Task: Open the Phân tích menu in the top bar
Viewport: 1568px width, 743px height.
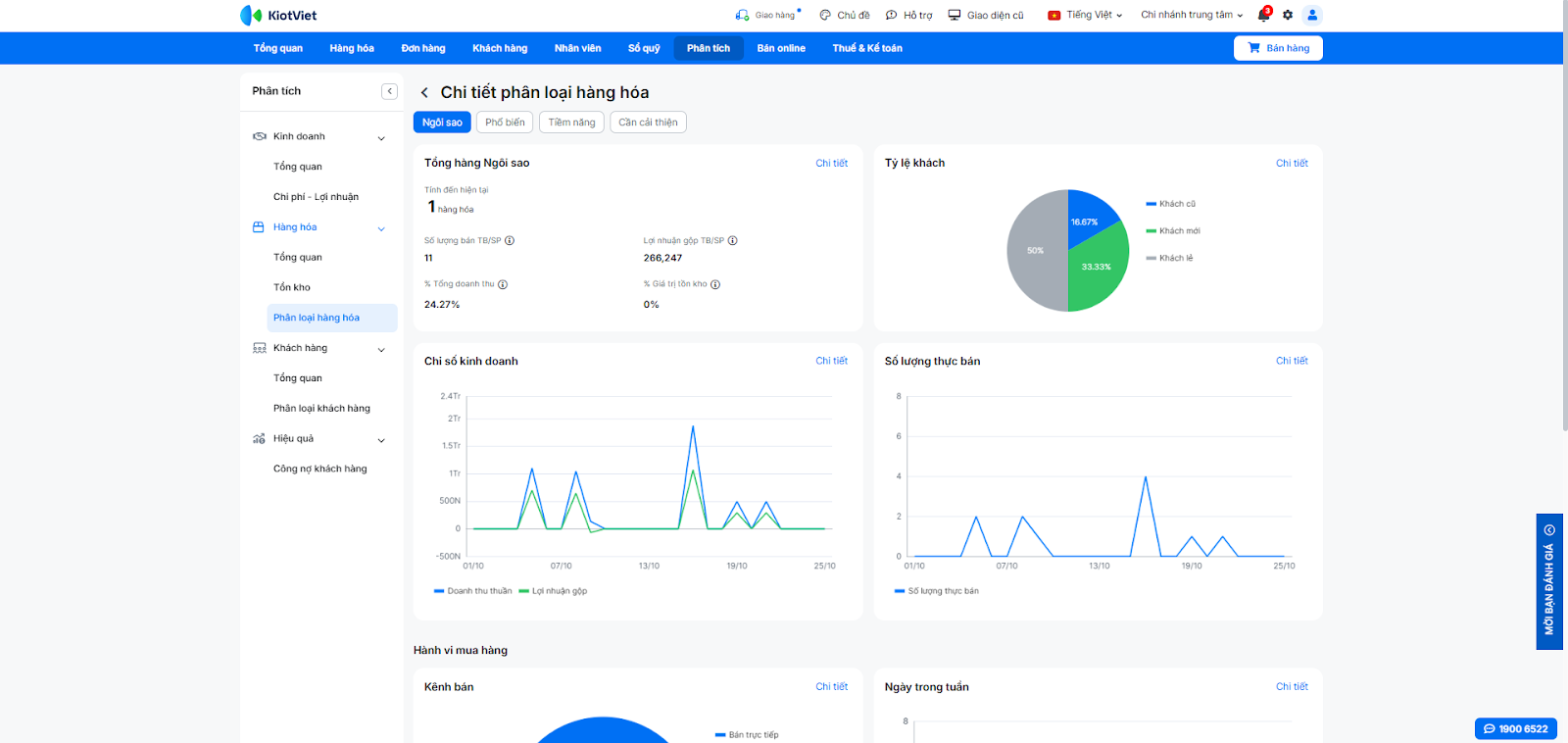Action: click(x=709, y=48)
